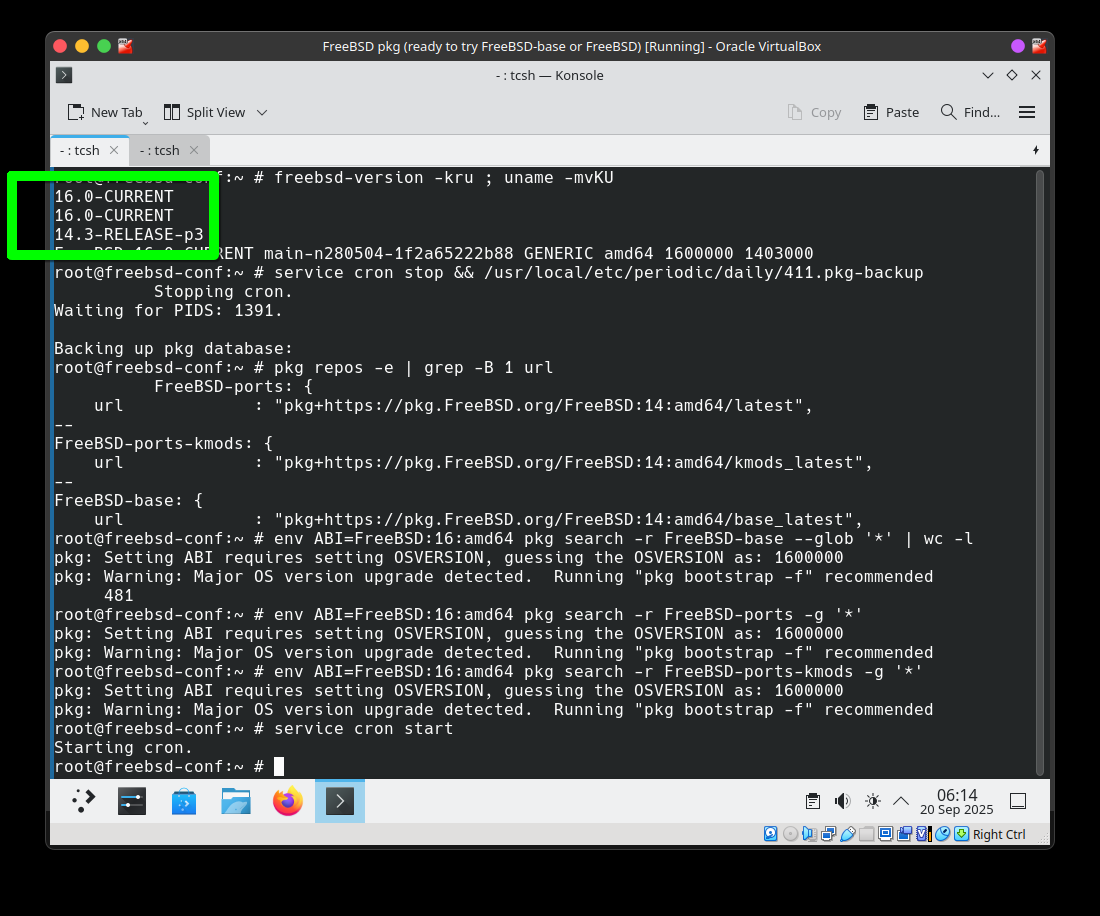Click the VirtualBox USB indicator
The height and width of the screenshot is (916, 1100).
[847, 834]
